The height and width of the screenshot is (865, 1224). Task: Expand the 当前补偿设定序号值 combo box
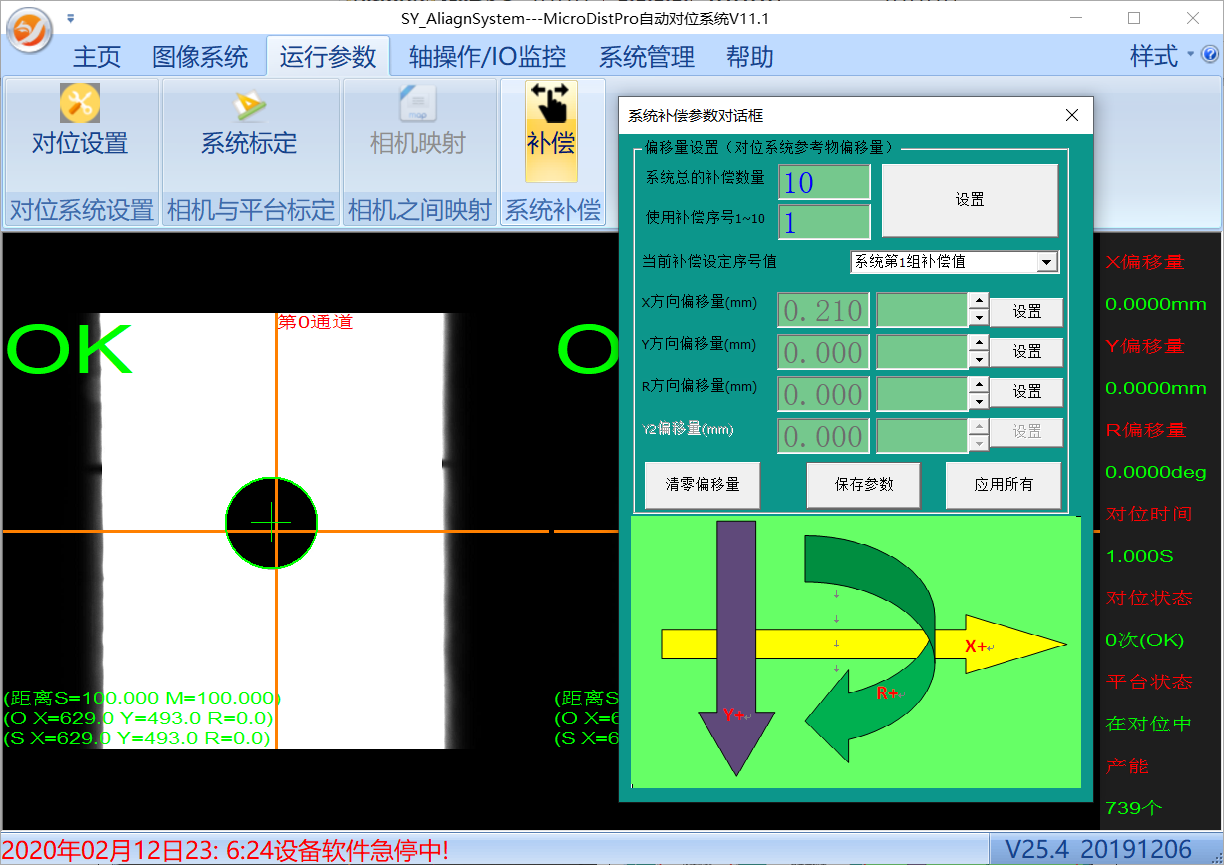[1047, 262]
